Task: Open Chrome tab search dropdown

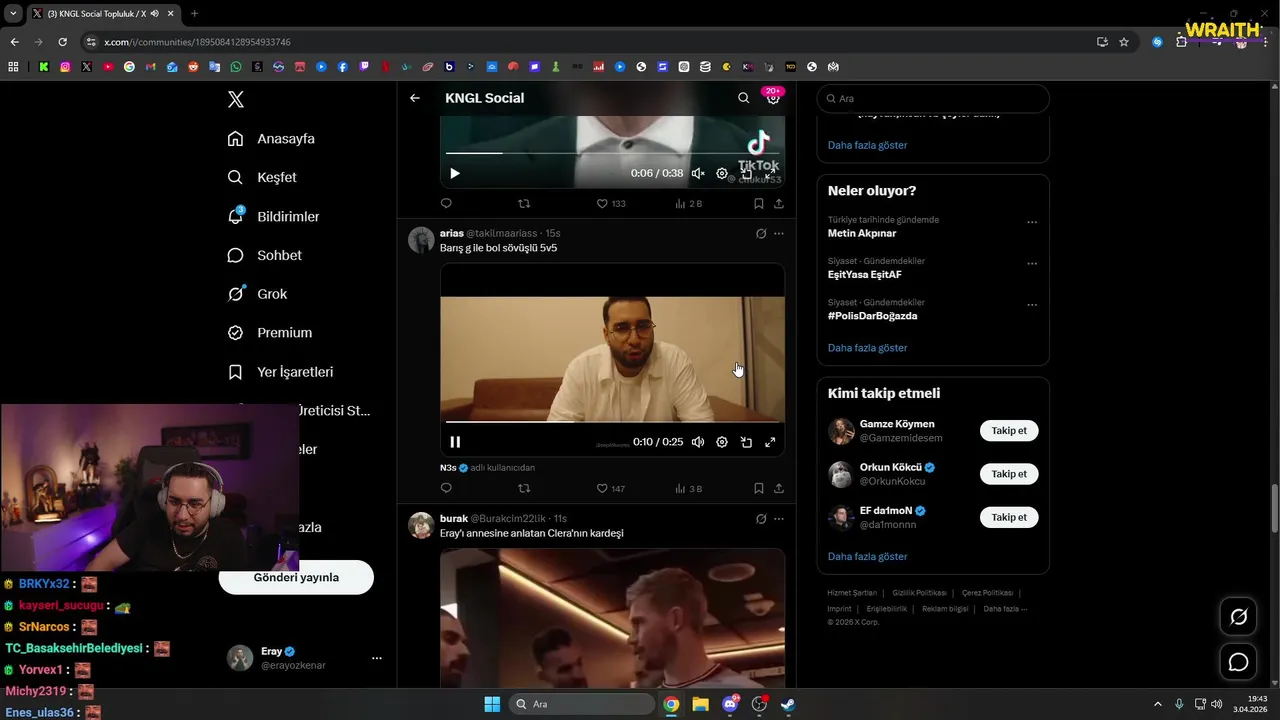Action: coord(13,13)
